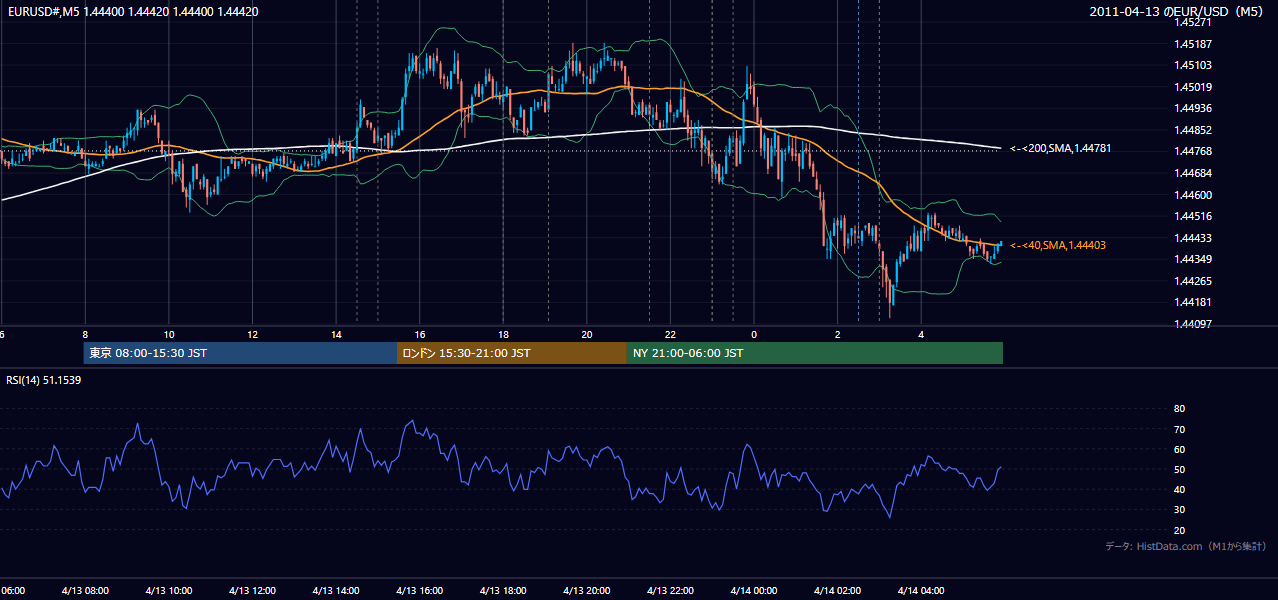
Task: Click bottom date label 4/14 04:00
Action: pos(920,591)
